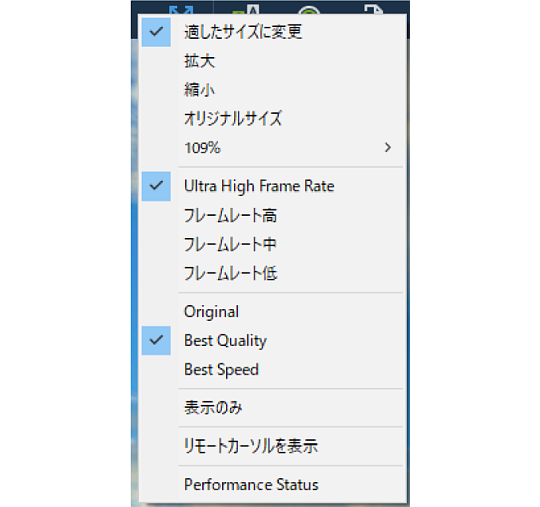The image size is (540, 507).
Task: Toggle checkmark beside Ultra High Frame Rate
Action: [x=156, y=186]
